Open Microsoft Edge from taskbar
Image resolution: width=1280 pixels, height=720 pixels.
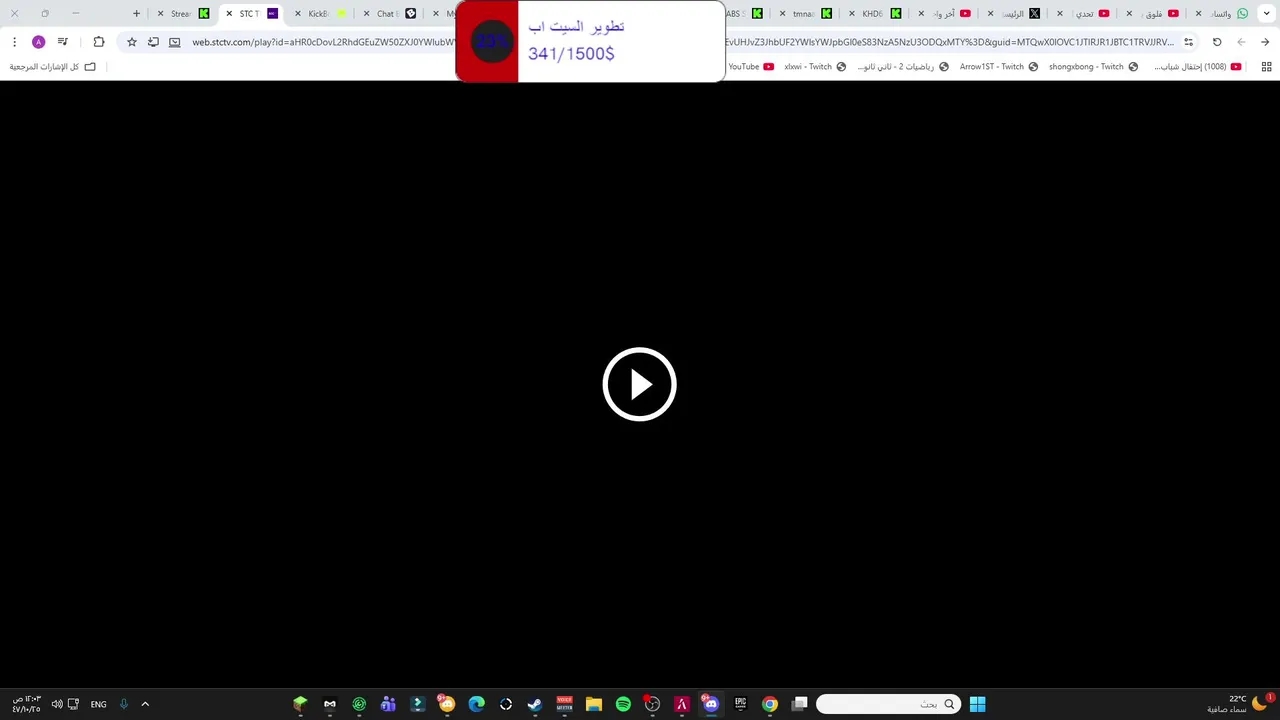tap(476, 704)
